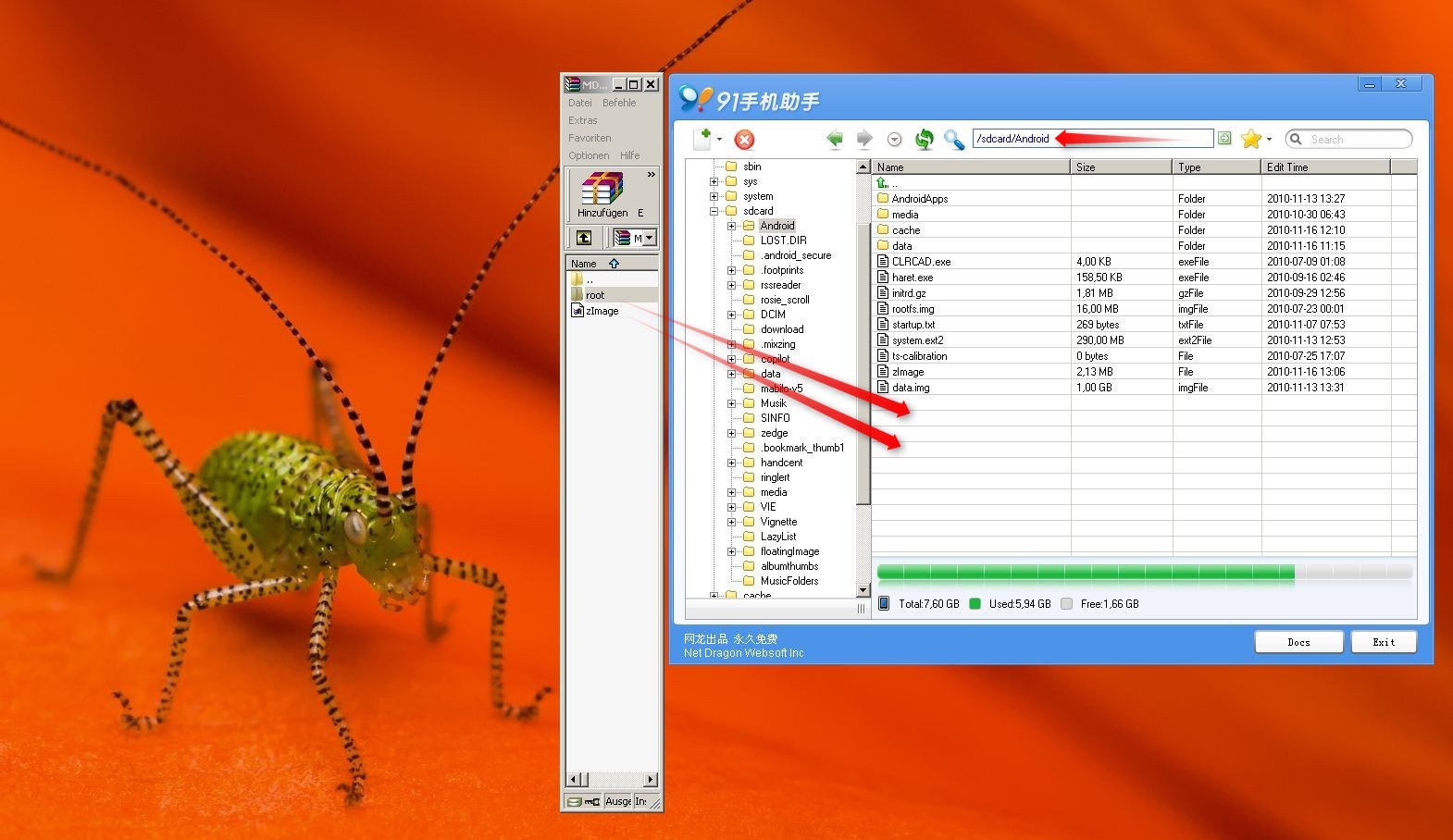The image size is (1453, 840).
Task: Click tree scrollbar down arrow
Action: tap(863, 590)
